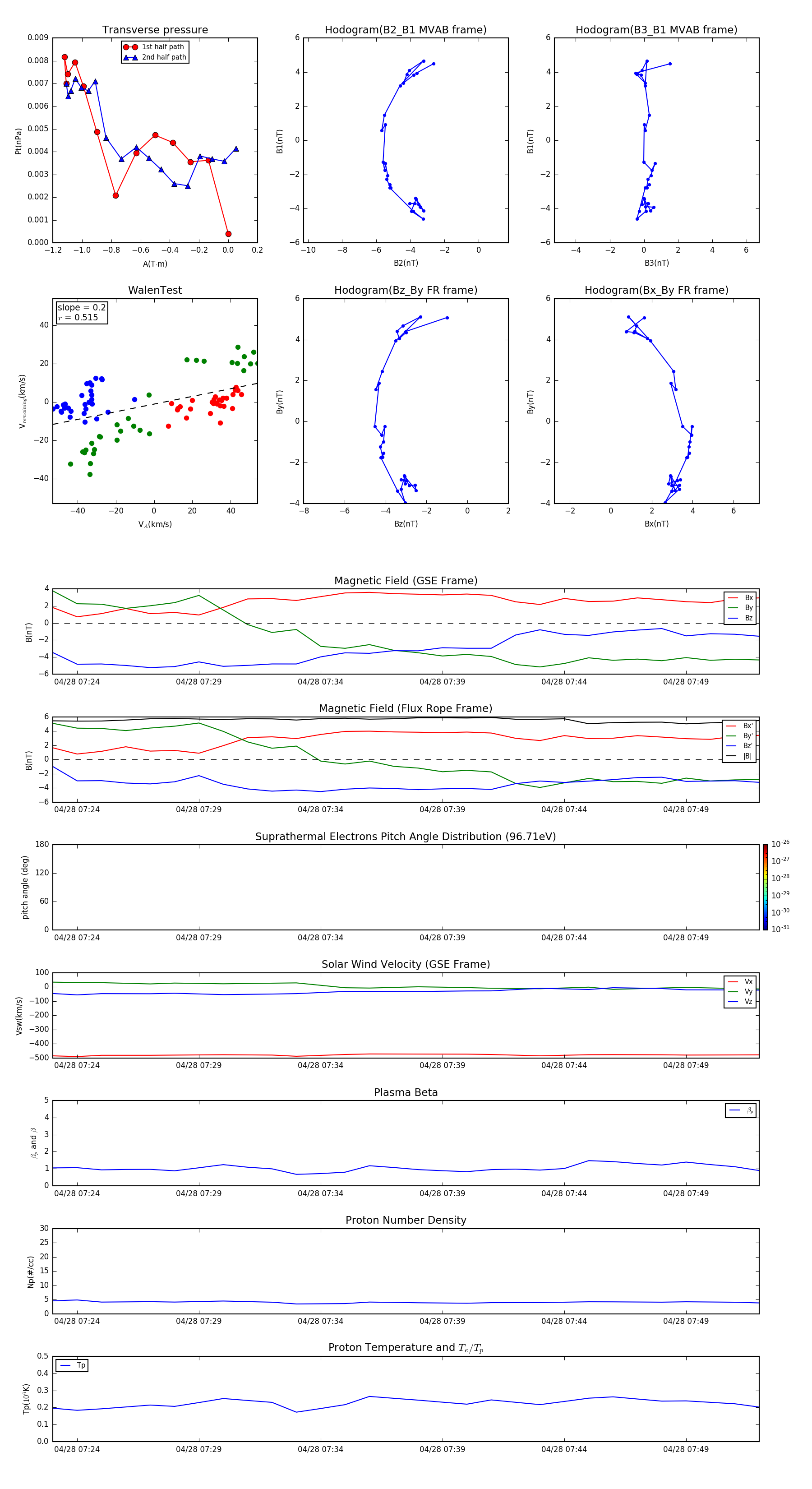
Task: Click the "04/28 07:39" tick under Solar Wind Velocity
Action: 442,1065
